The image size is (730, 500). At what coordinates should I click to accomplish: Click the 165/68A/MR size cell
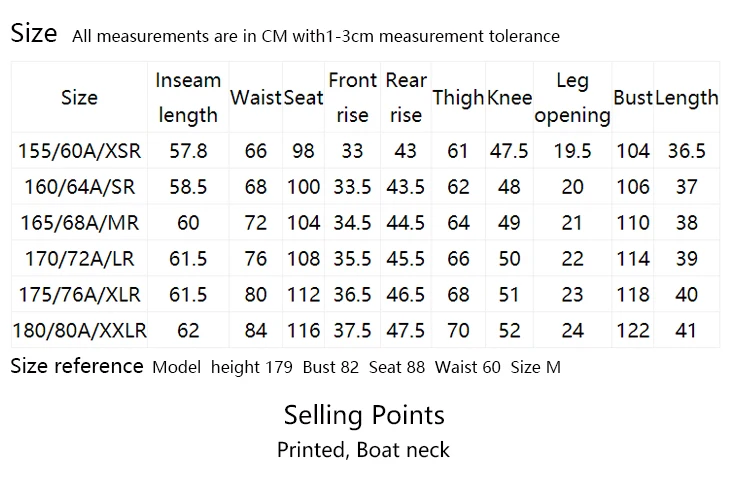[x=80, y=223]
